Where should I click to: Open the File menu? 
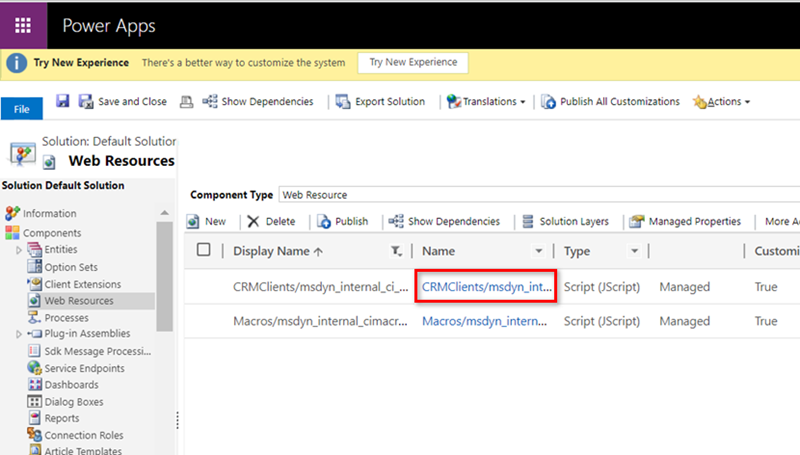click(21, 109)
